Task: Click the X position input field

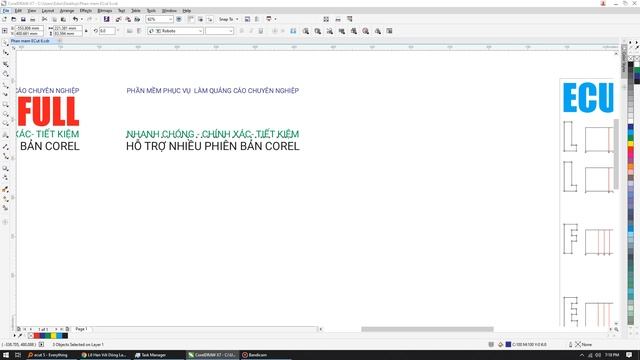Action: [x=29, y=28]
